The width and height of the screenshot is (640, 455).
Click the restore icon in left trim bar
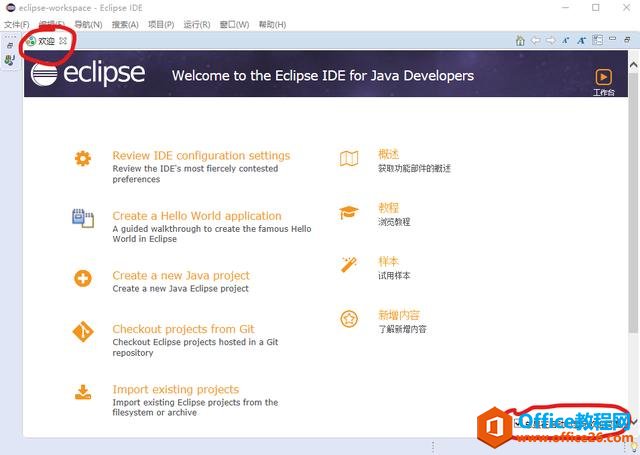click(10, 45)
